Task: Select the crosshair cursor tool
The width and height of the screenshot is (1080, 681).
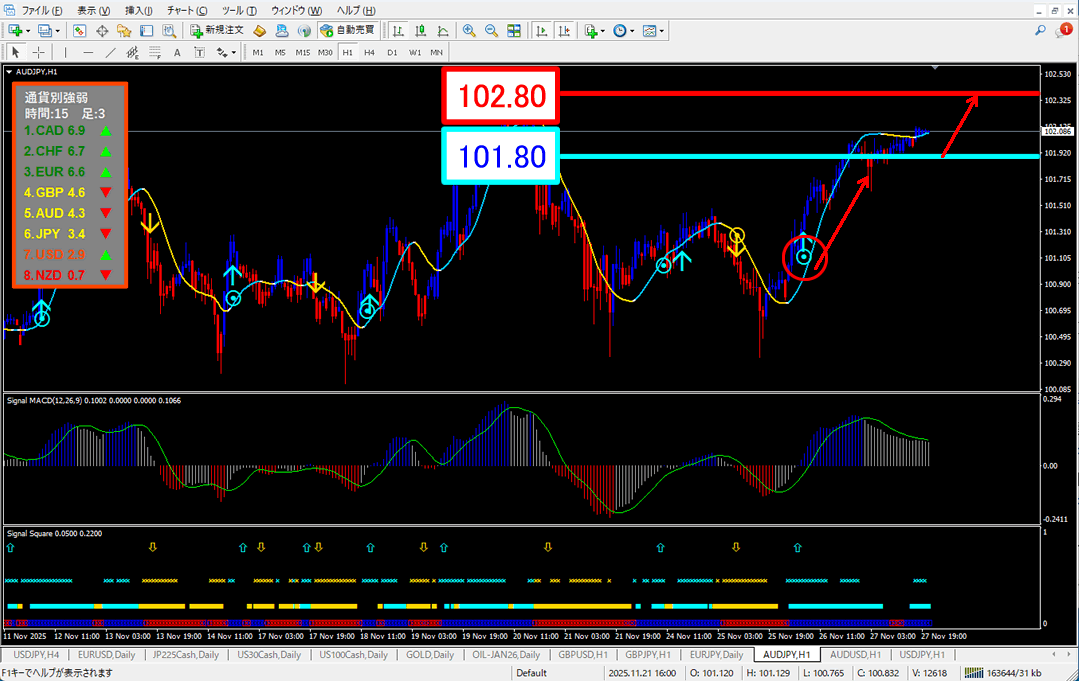Action: pyautogui.click(x=39, y=52)
